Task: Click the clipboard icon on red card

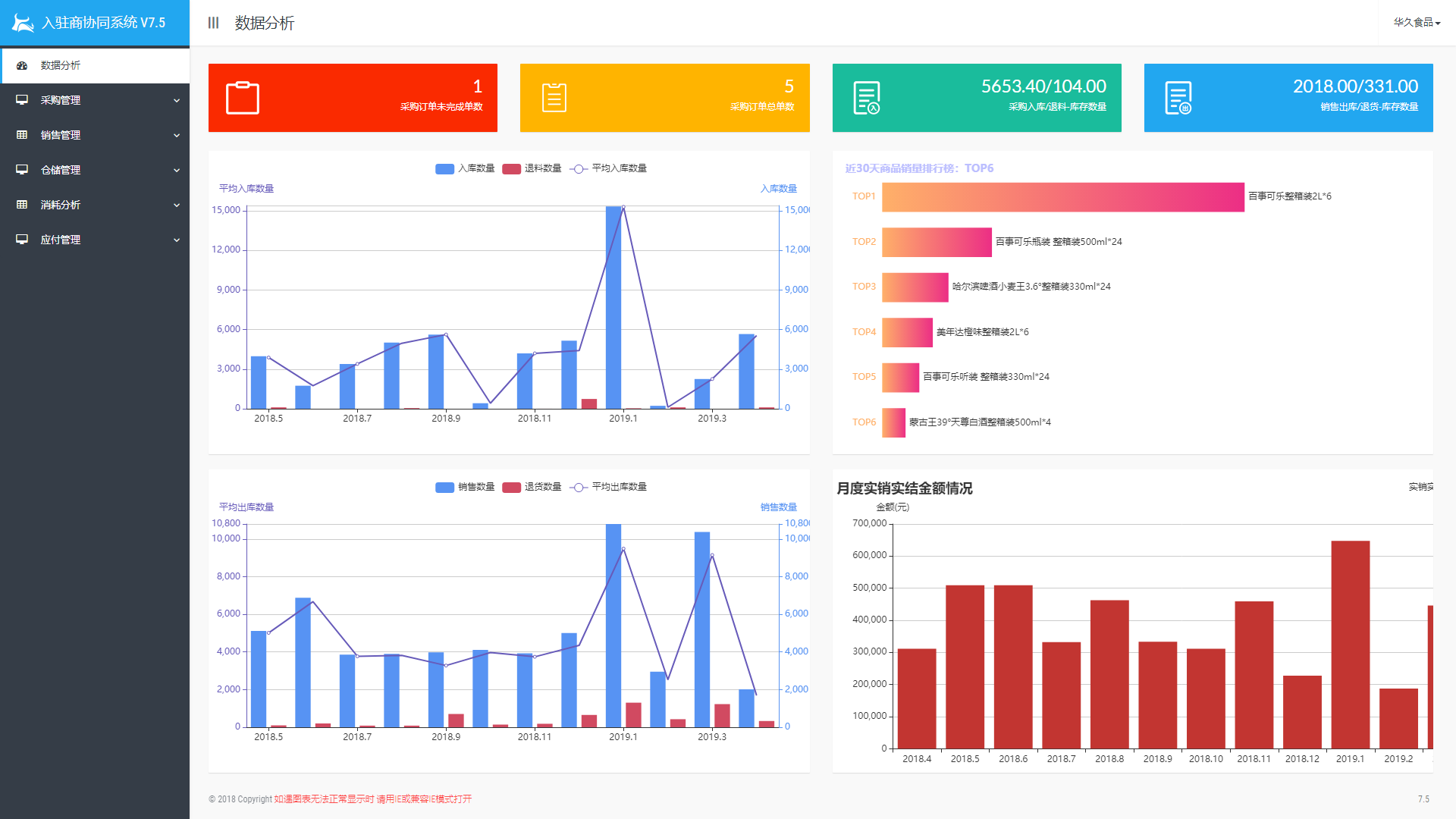Action: [x=243, y=98]
